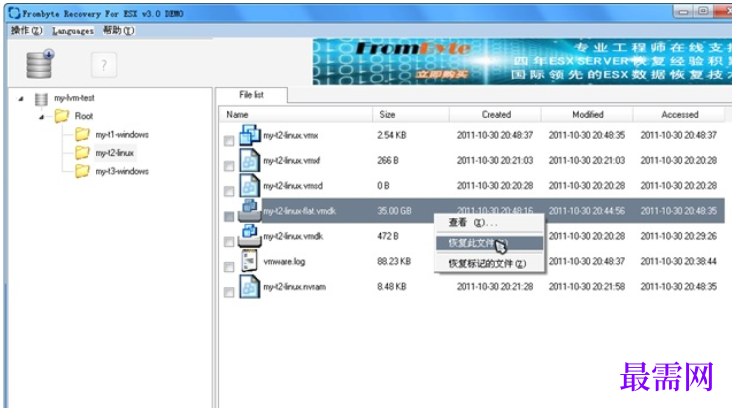
Task: Click the my-t2-linux.vmsd file icon
Action: [249, 185]
